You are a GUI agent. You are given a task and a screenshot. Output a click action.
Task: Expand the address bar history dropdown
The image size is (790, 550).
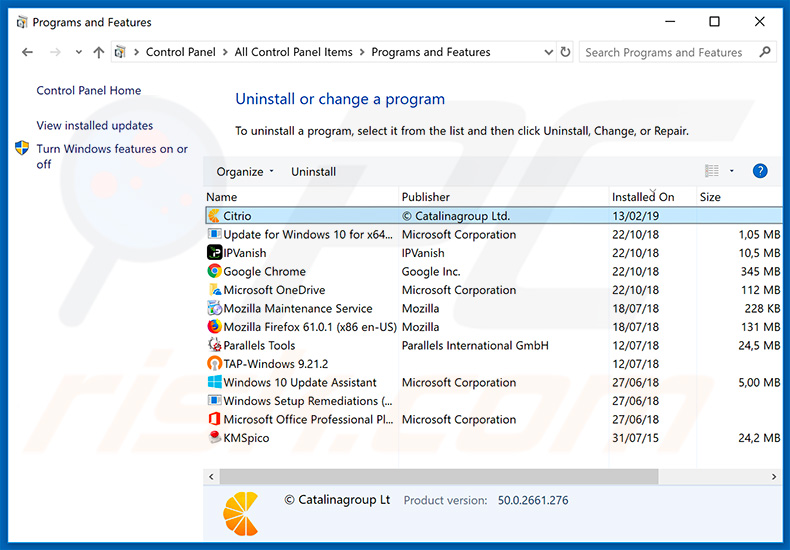(x=548, y=52)
